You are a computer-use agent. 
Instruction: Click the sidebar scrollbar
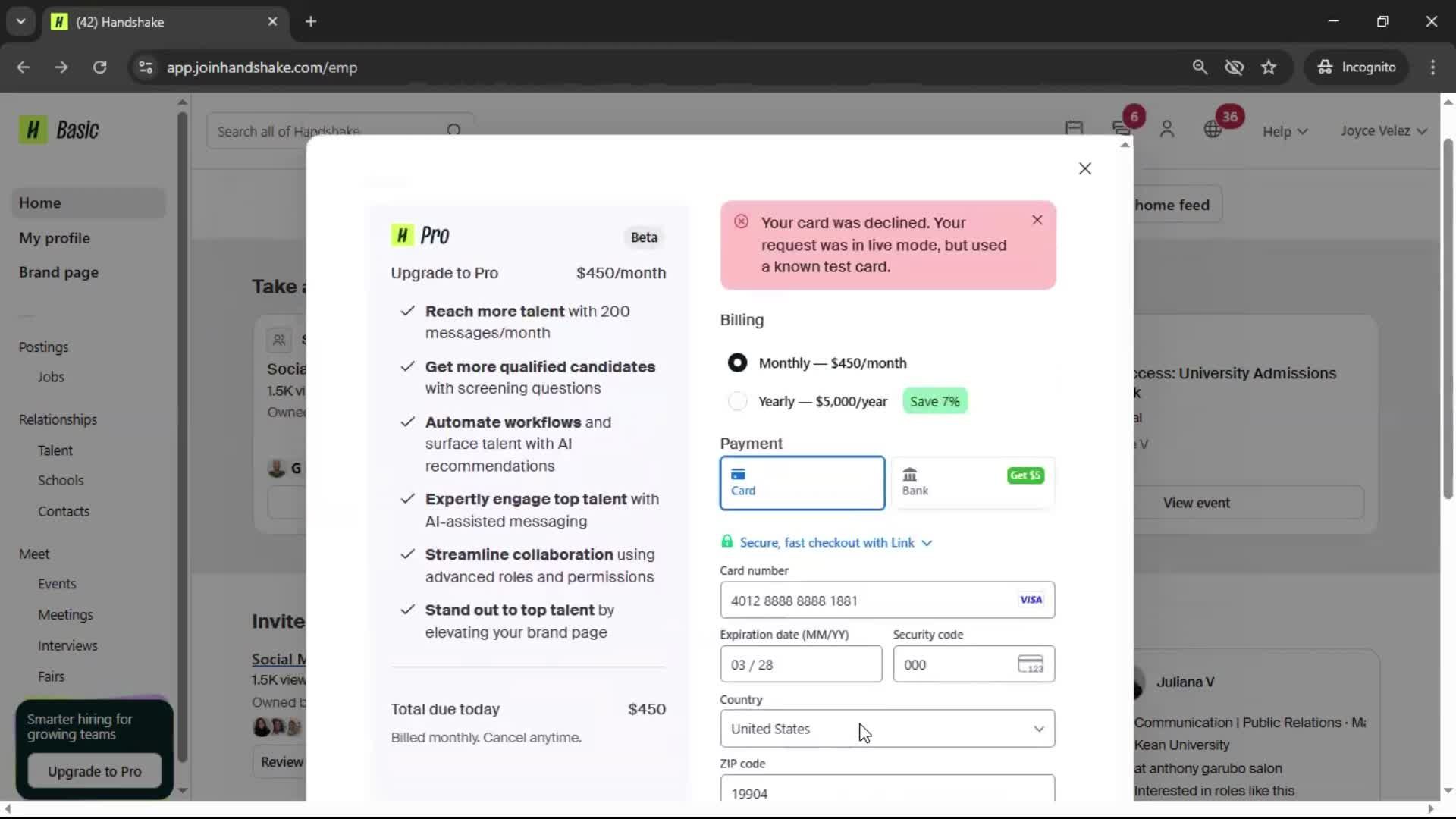[x=182, y=436]
